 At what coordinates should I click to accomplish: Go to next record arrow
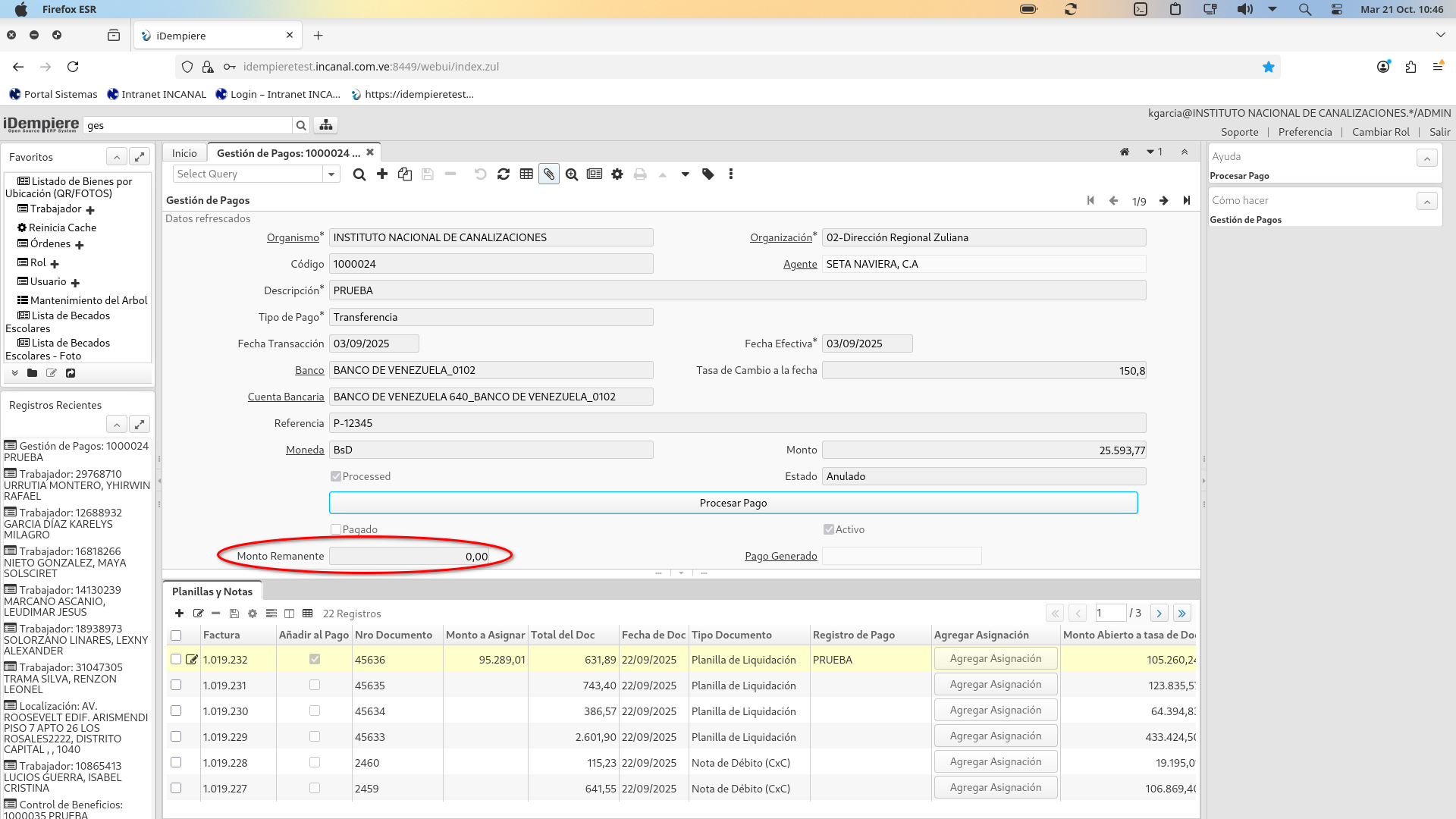tap(1163, 201)
